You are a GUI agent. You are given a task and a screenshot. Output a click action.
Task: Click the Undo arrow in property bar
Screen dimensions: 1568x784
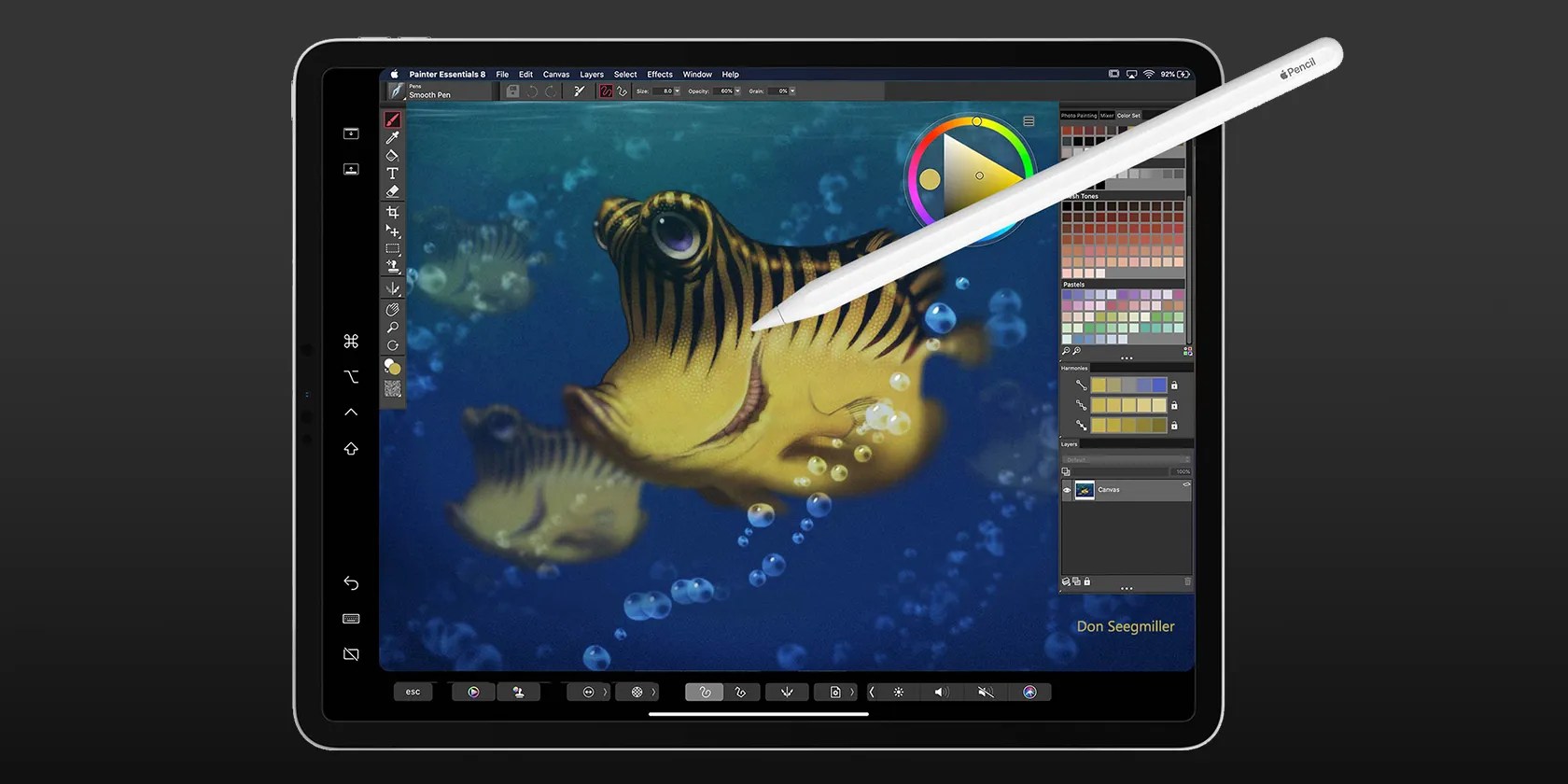[532, 91]
